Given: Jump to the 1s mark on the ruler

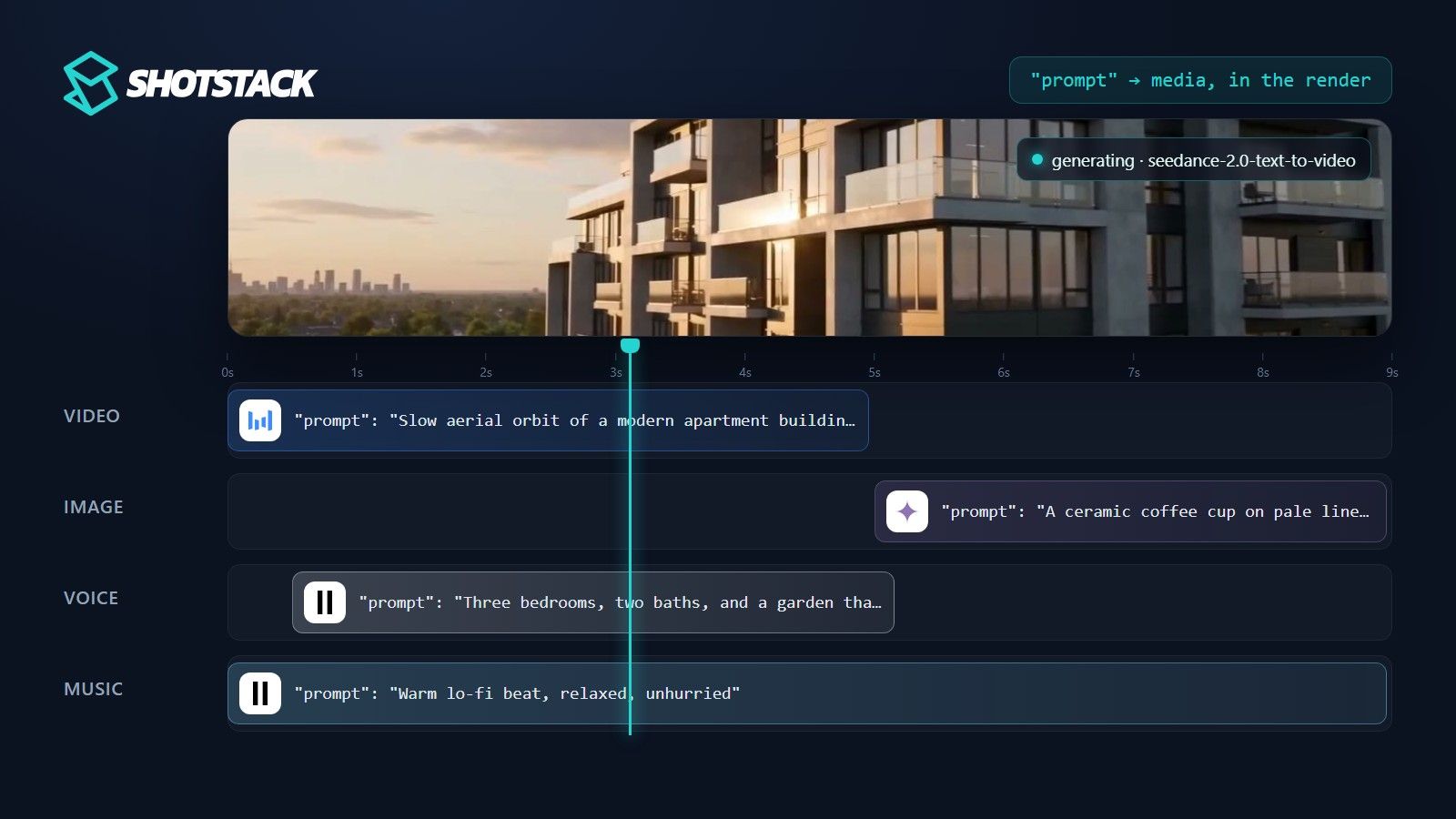Looking at the screenshot, I should [x=357, y=372].
